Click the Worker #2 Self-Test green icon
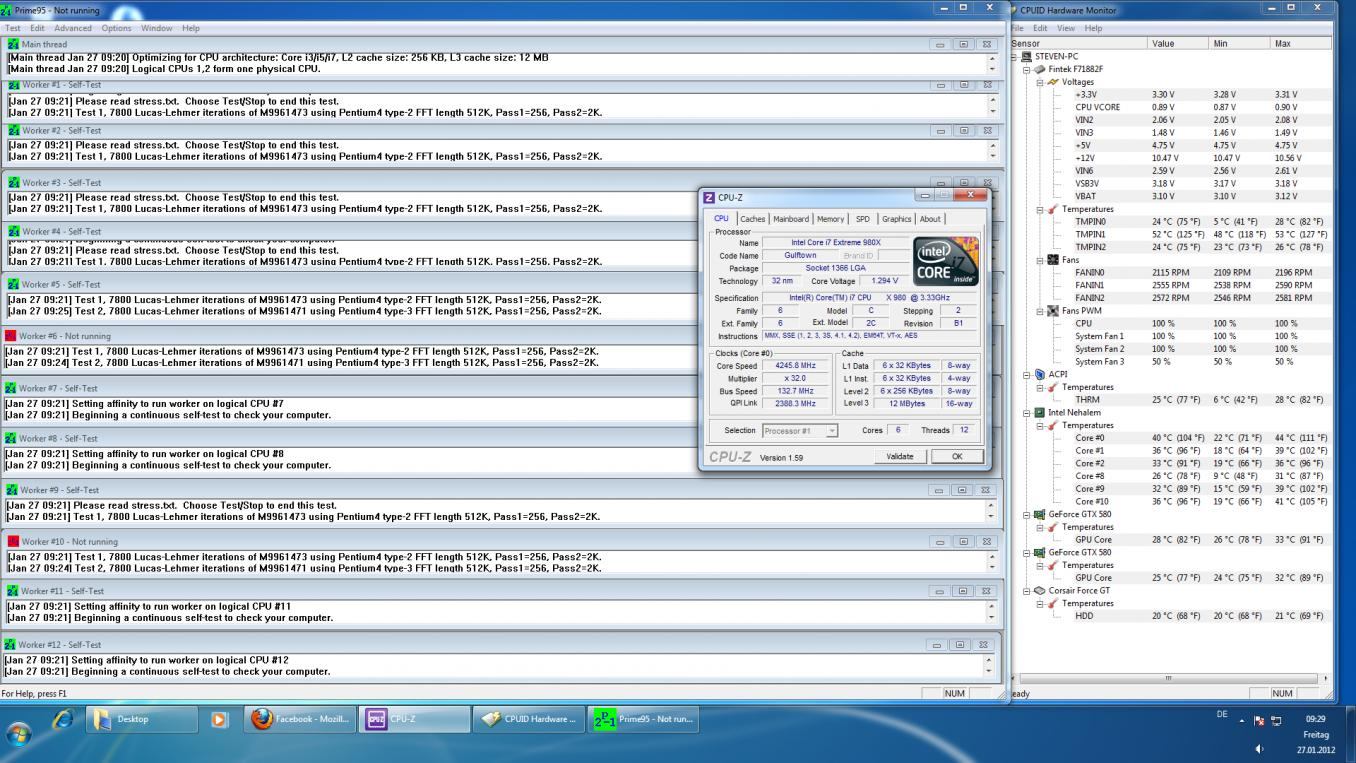Screen dimensions: 1356x763 coord(13,131)
